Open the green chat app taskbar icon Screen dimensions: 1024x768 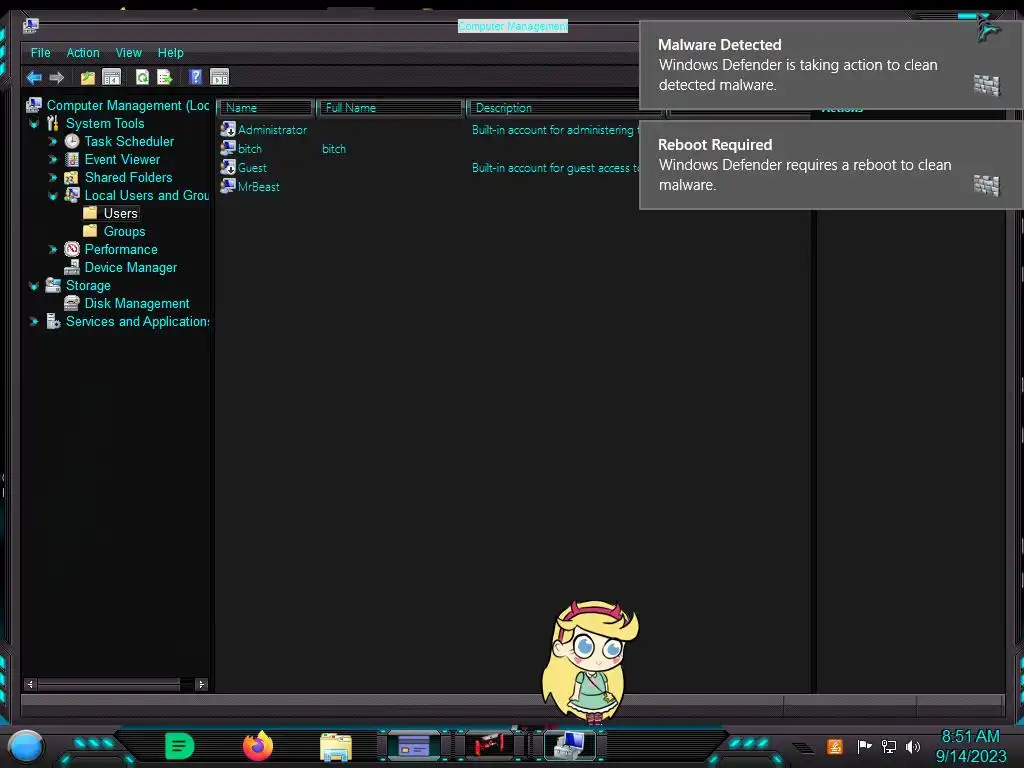point(180,746)
